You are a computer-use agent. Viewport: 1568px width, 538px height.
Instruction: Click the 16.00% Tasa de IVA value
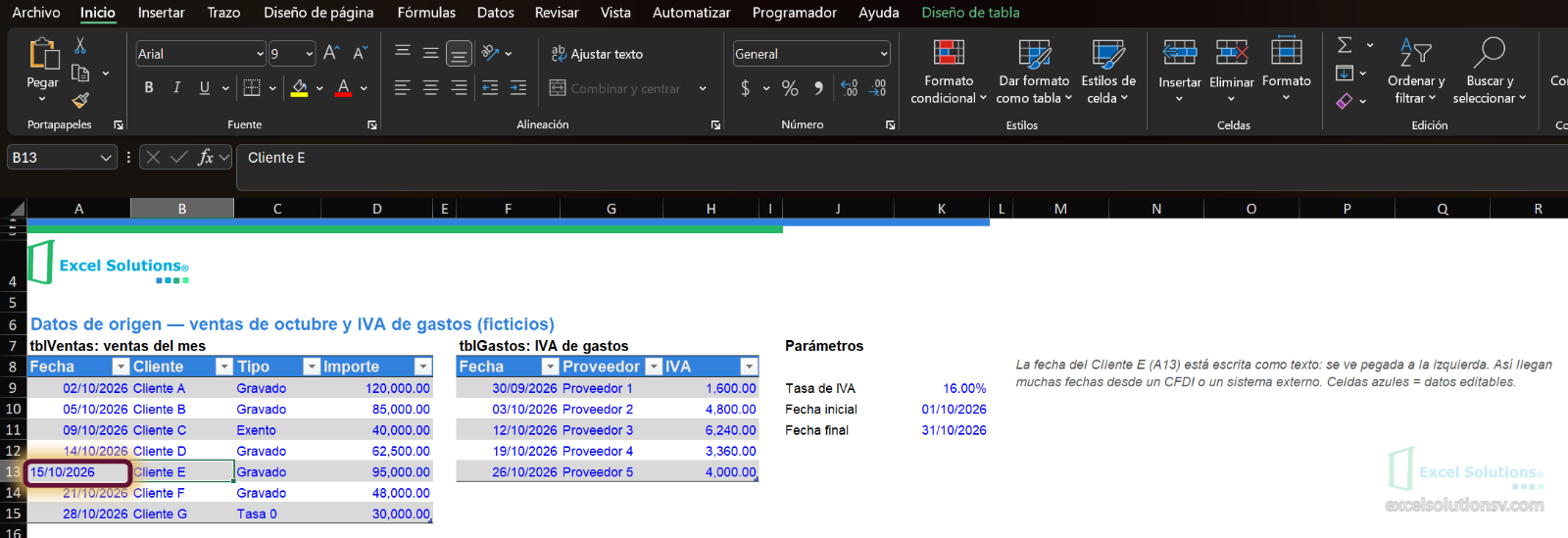pyautogui.click(x=964, y=389)
